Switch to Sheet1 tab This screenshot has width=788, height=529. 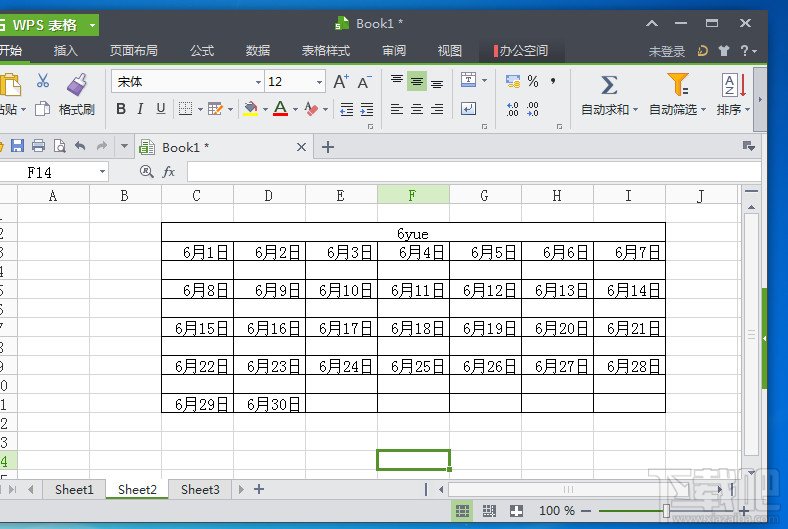tap(74, 489)
